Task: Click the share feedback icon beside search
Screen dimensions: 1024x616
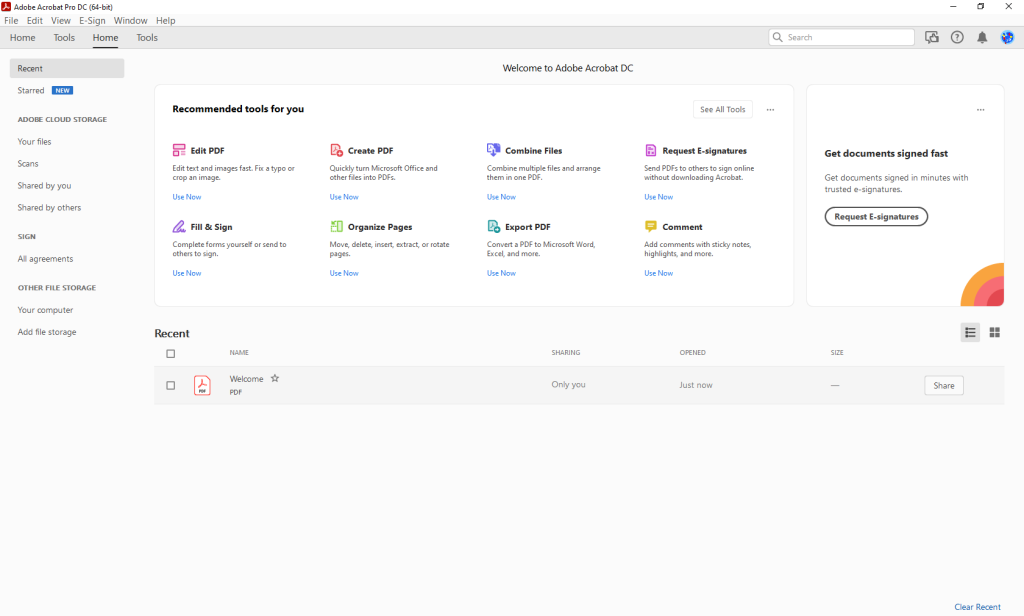Action: pos(932,37)
